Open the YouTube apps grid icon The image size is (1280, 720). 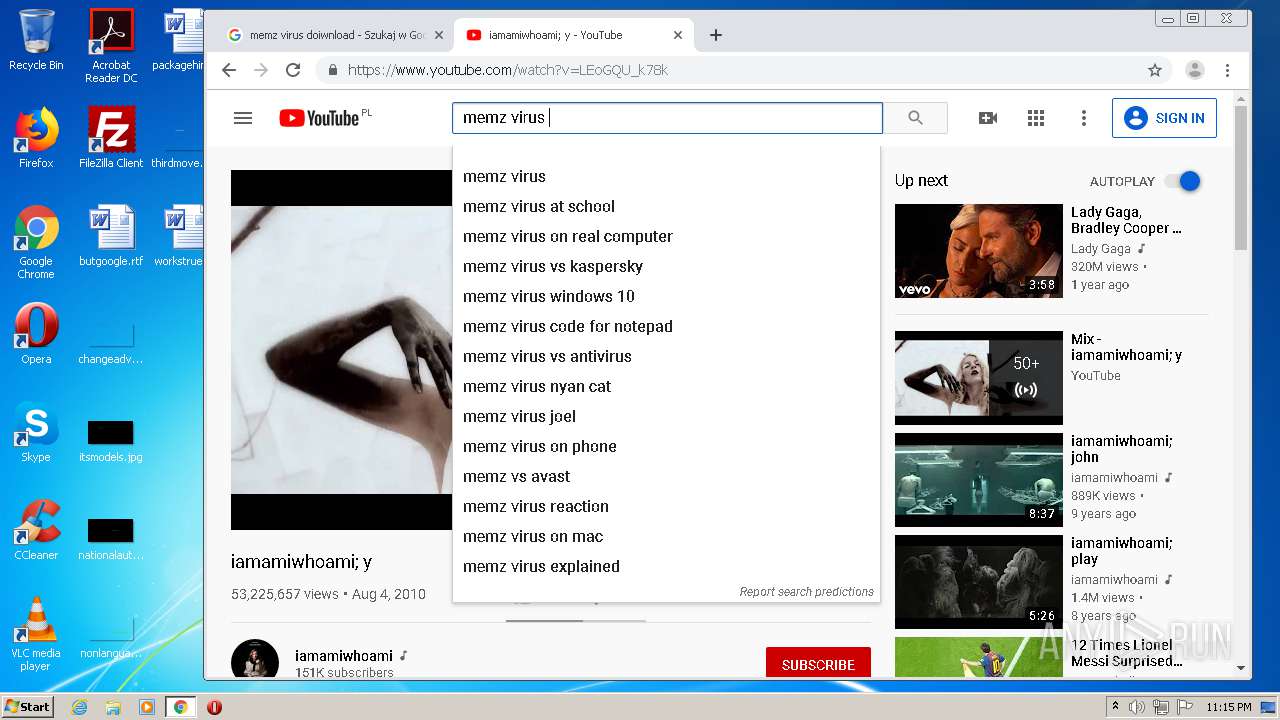(x=1036, y=118)
